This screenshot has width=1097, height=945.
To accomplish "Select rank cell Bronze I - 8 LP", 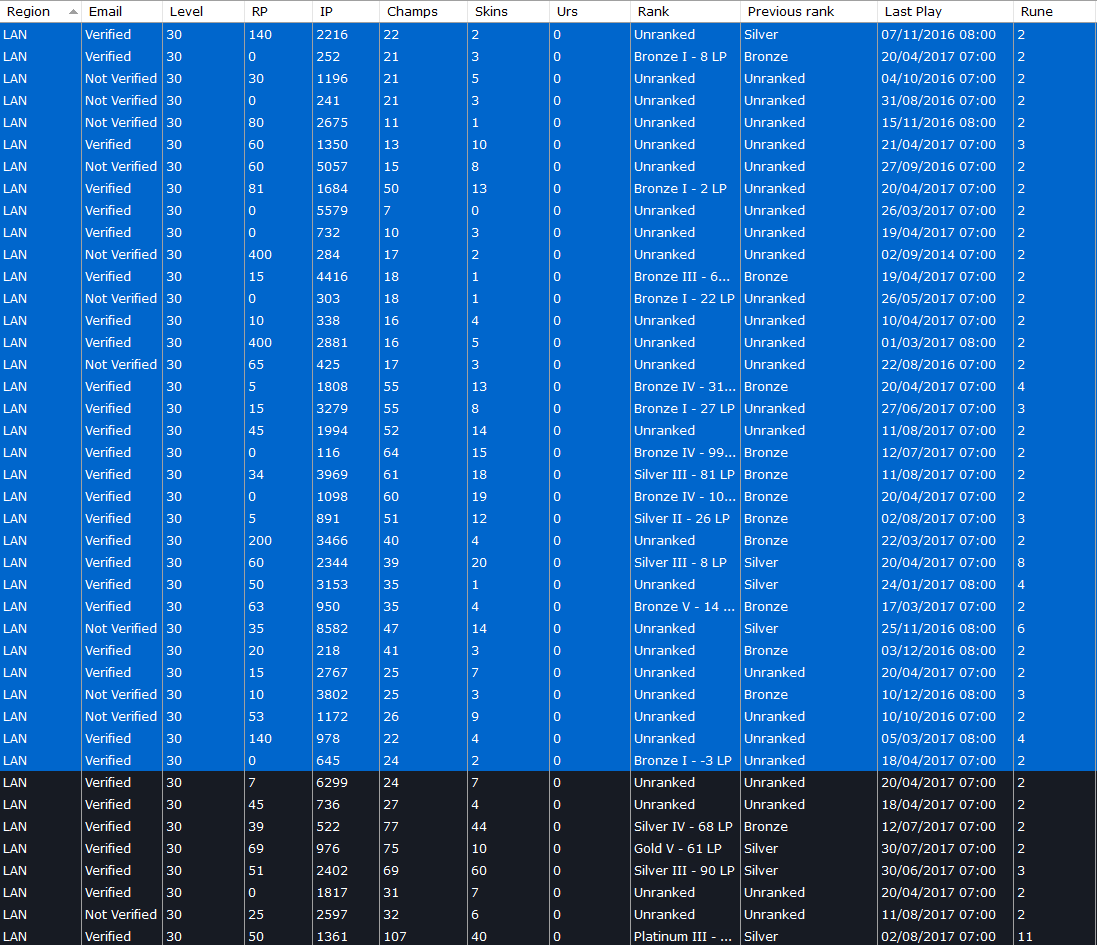I will click(x=680, y=57).
